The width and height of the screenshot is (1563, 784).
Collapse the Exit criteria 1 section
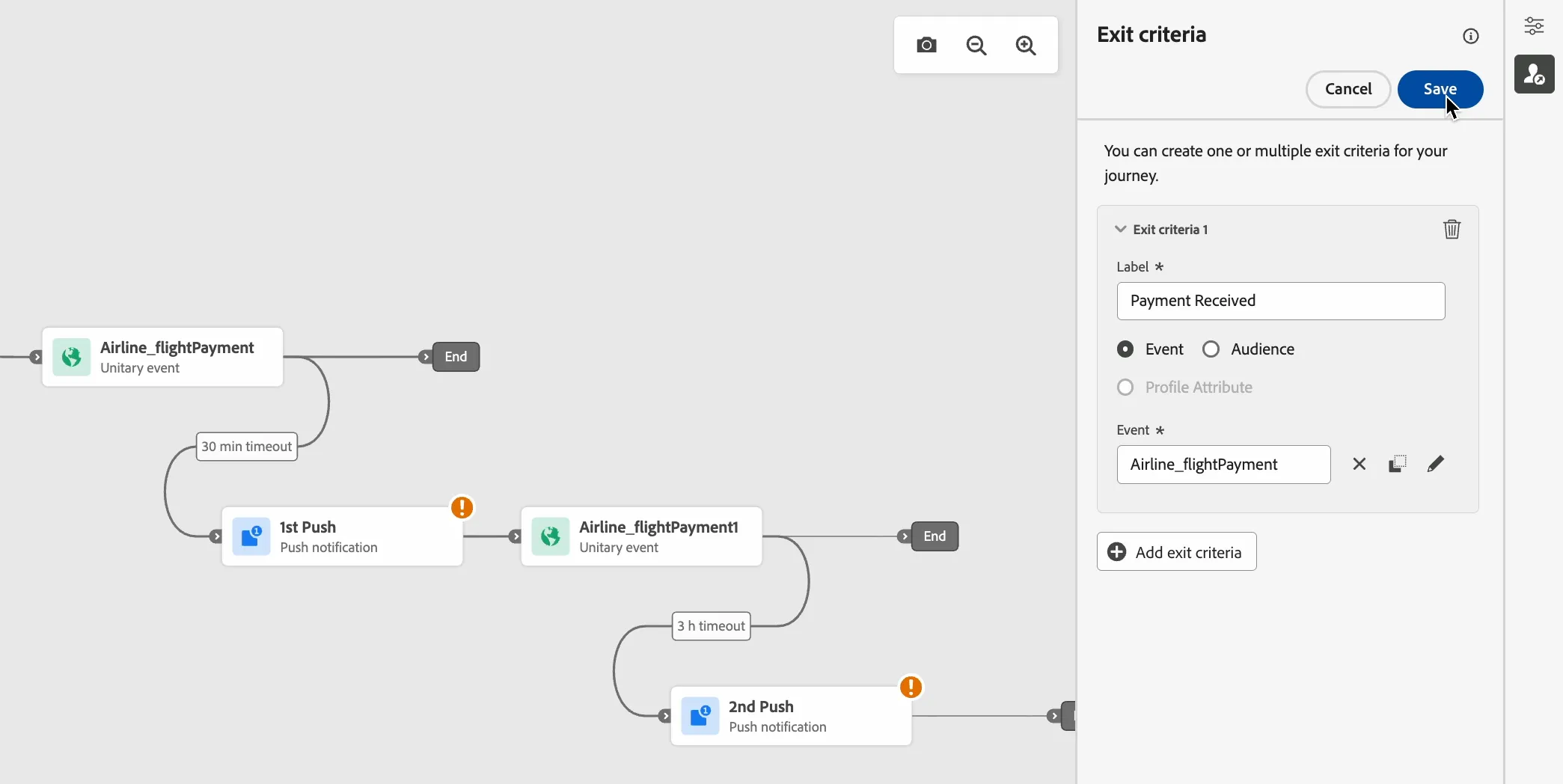tap(1121, 229)
